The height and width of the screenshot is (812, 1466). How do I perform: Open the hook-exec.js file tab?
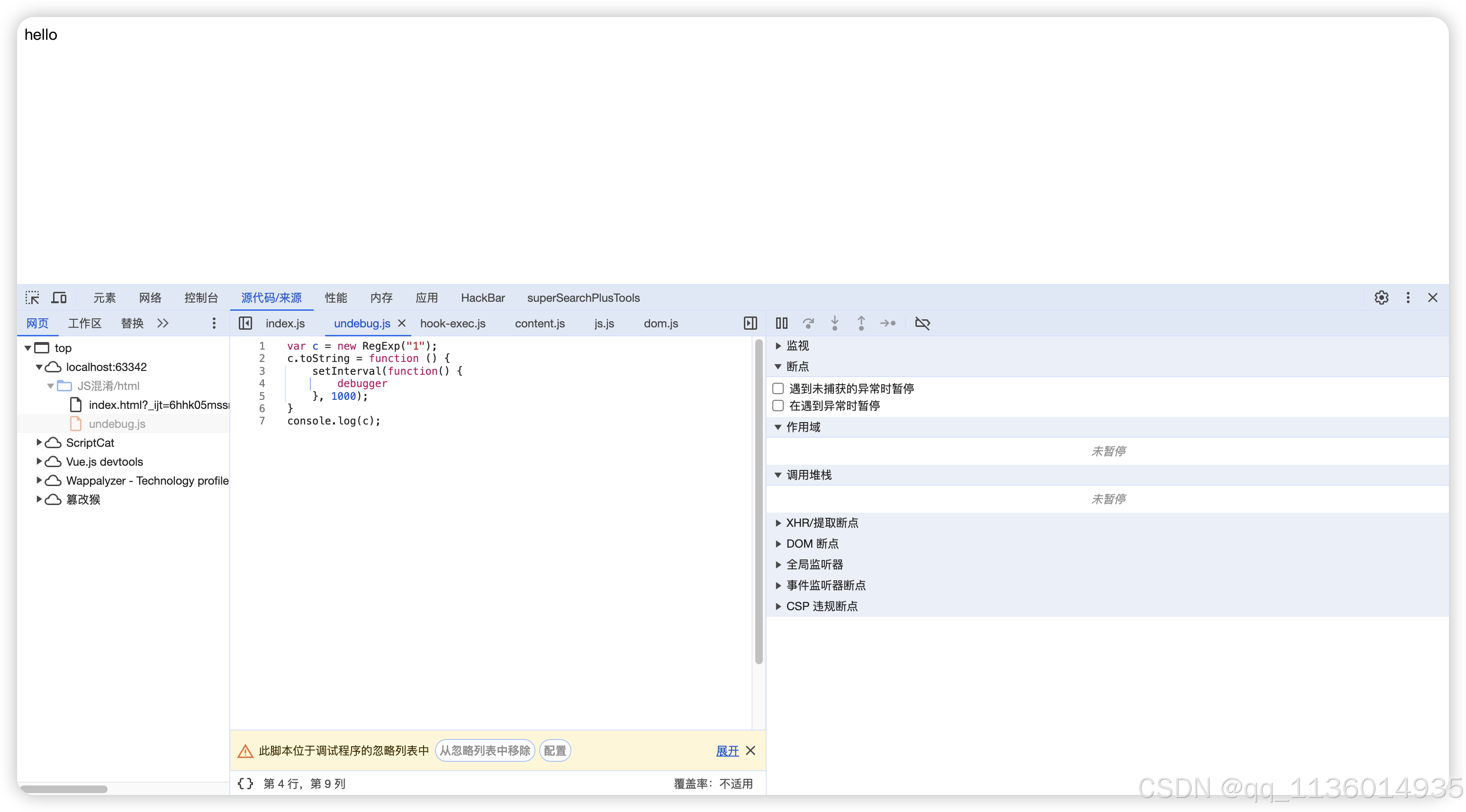click(452, 323)
